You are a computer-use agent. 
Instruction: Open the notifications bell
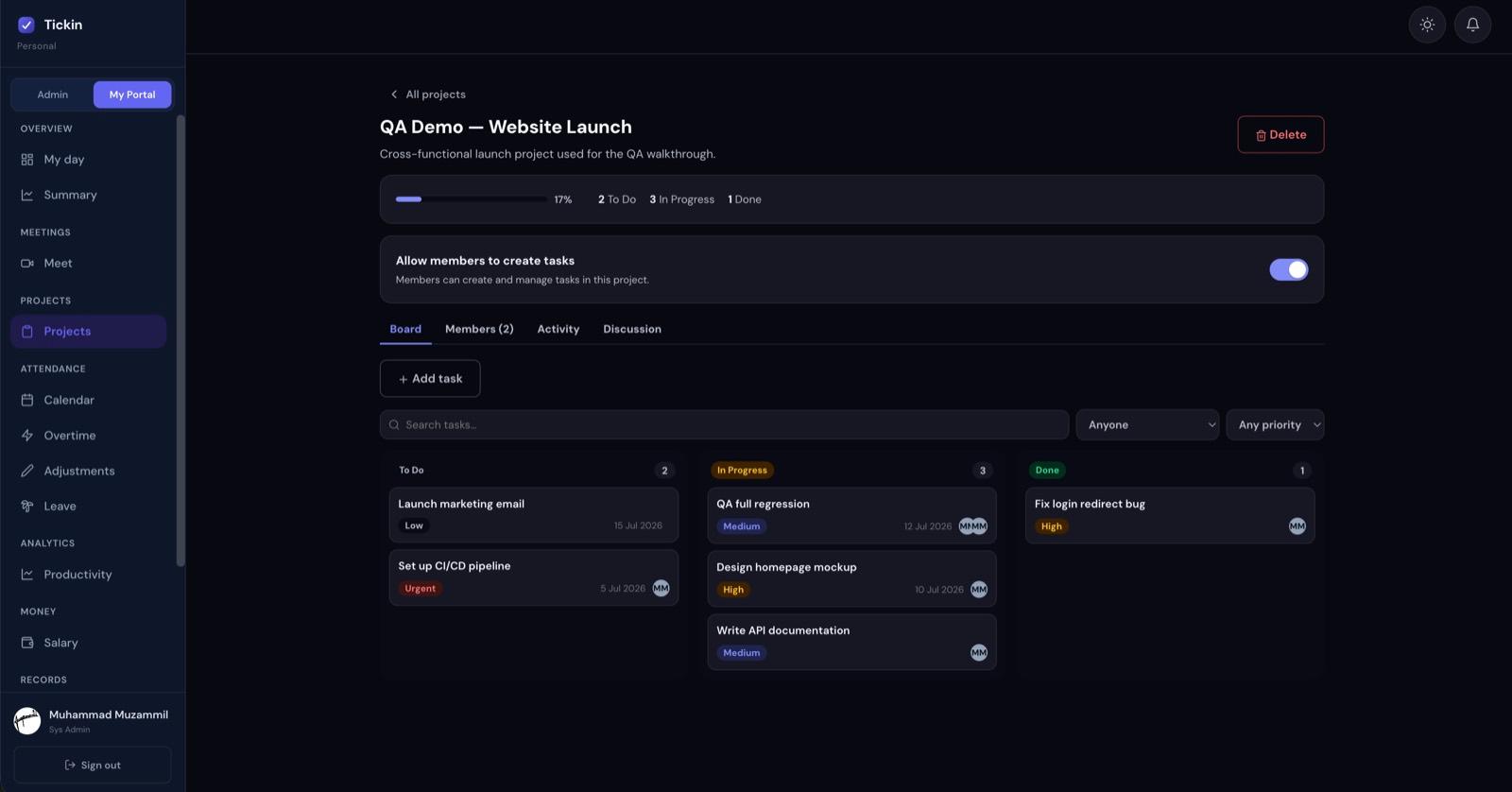1472,25
